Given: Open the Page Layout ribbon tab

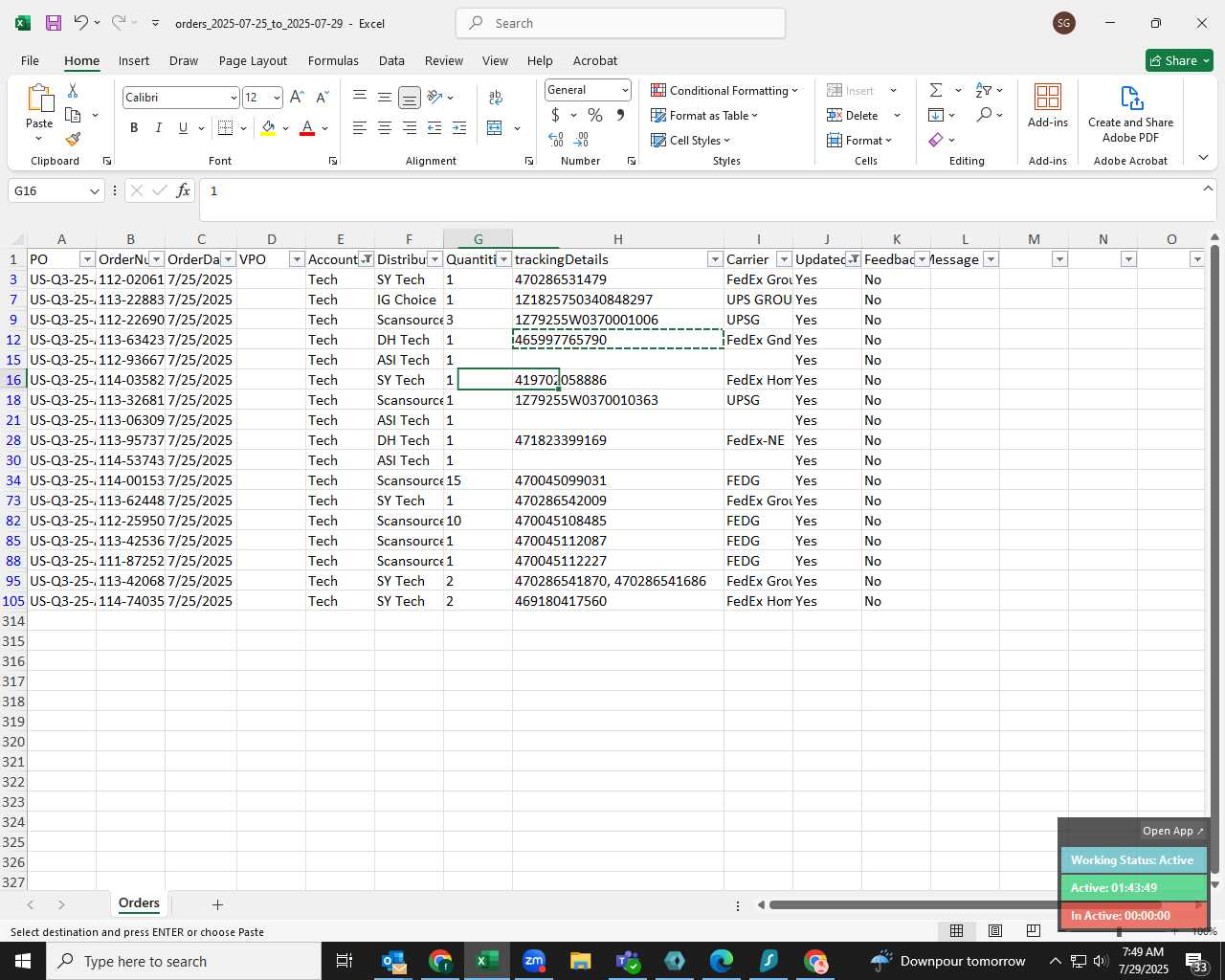Looking at the screenshot, I should point(253,60).
